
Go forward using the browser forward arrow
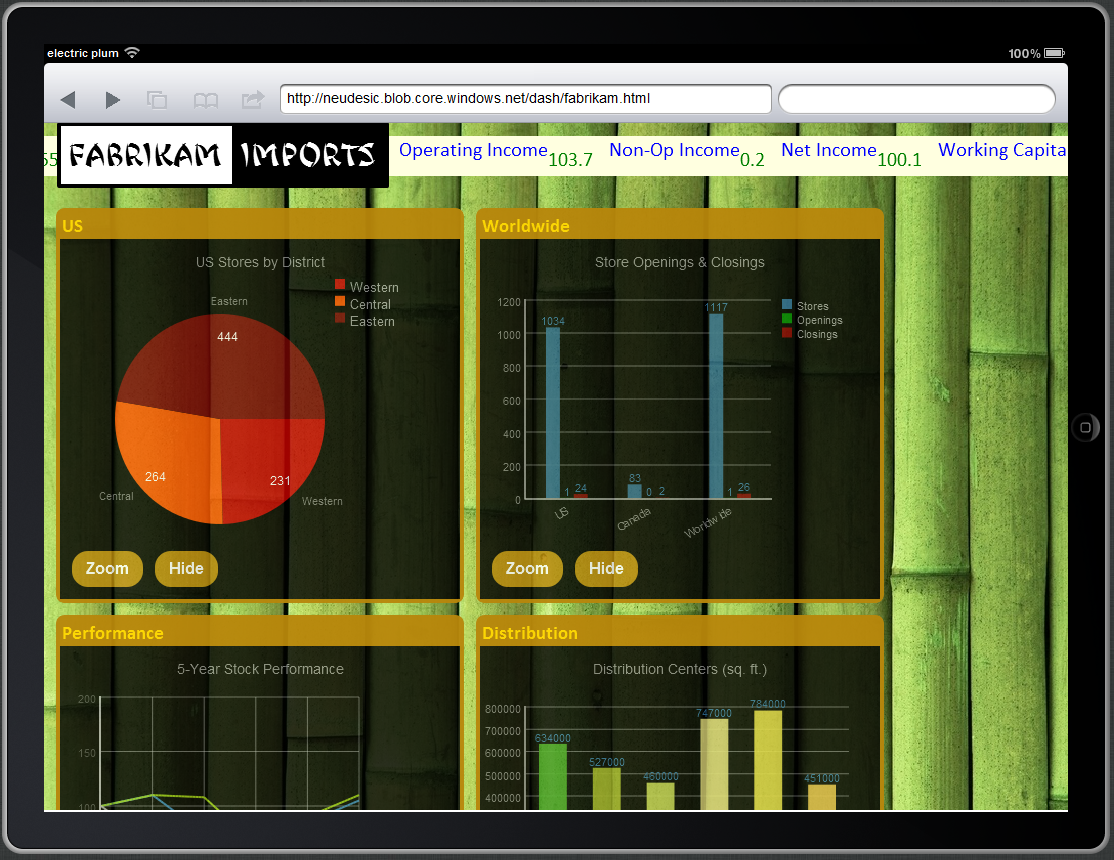point(112,99)
